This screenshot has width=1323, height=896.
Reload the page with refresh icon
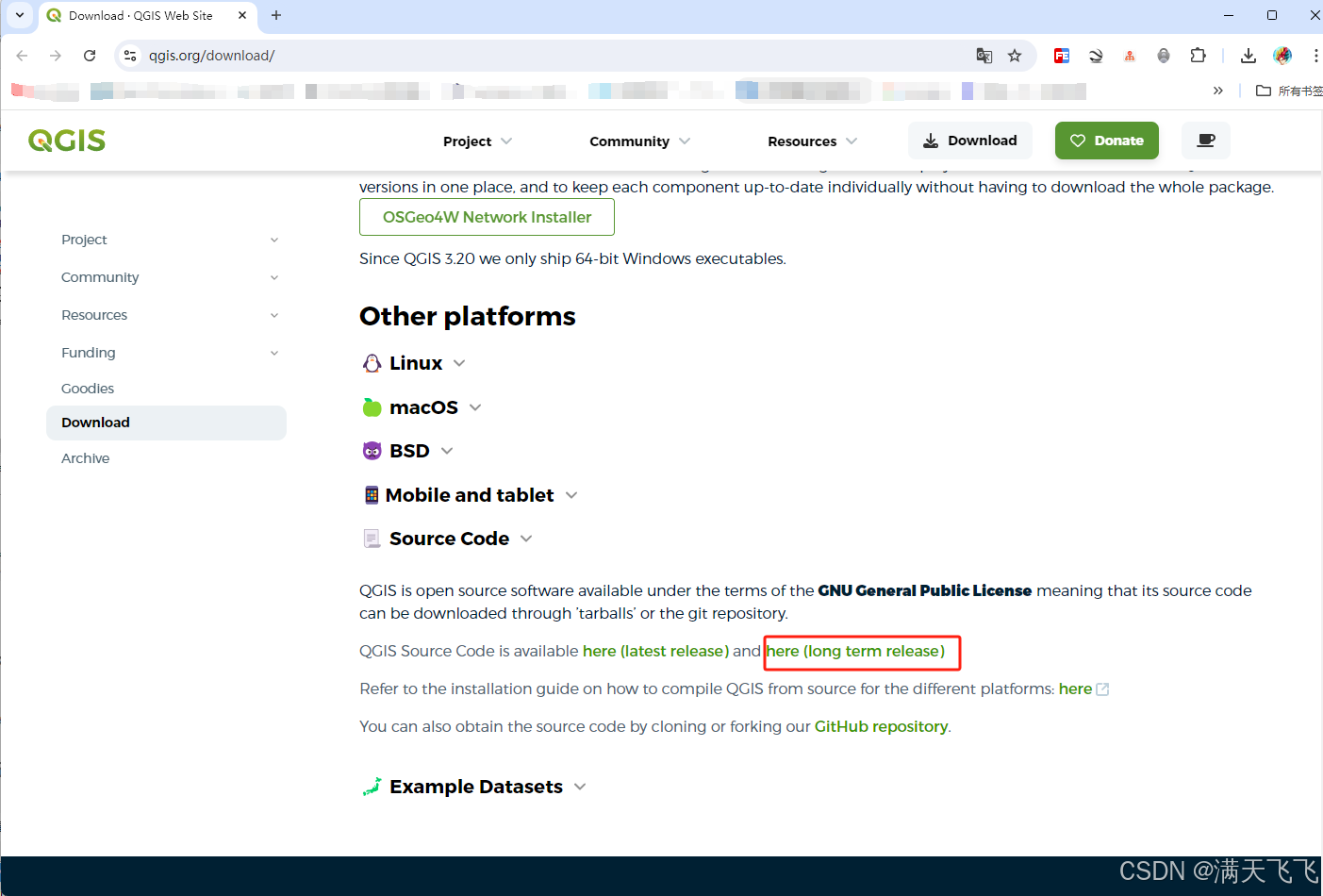click(90, 56)
